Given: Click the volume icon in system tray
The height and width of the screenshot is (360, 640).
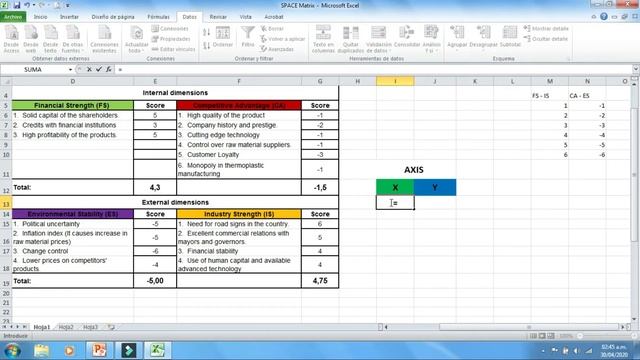Looking at the screenshot, I should pos(576,351).
